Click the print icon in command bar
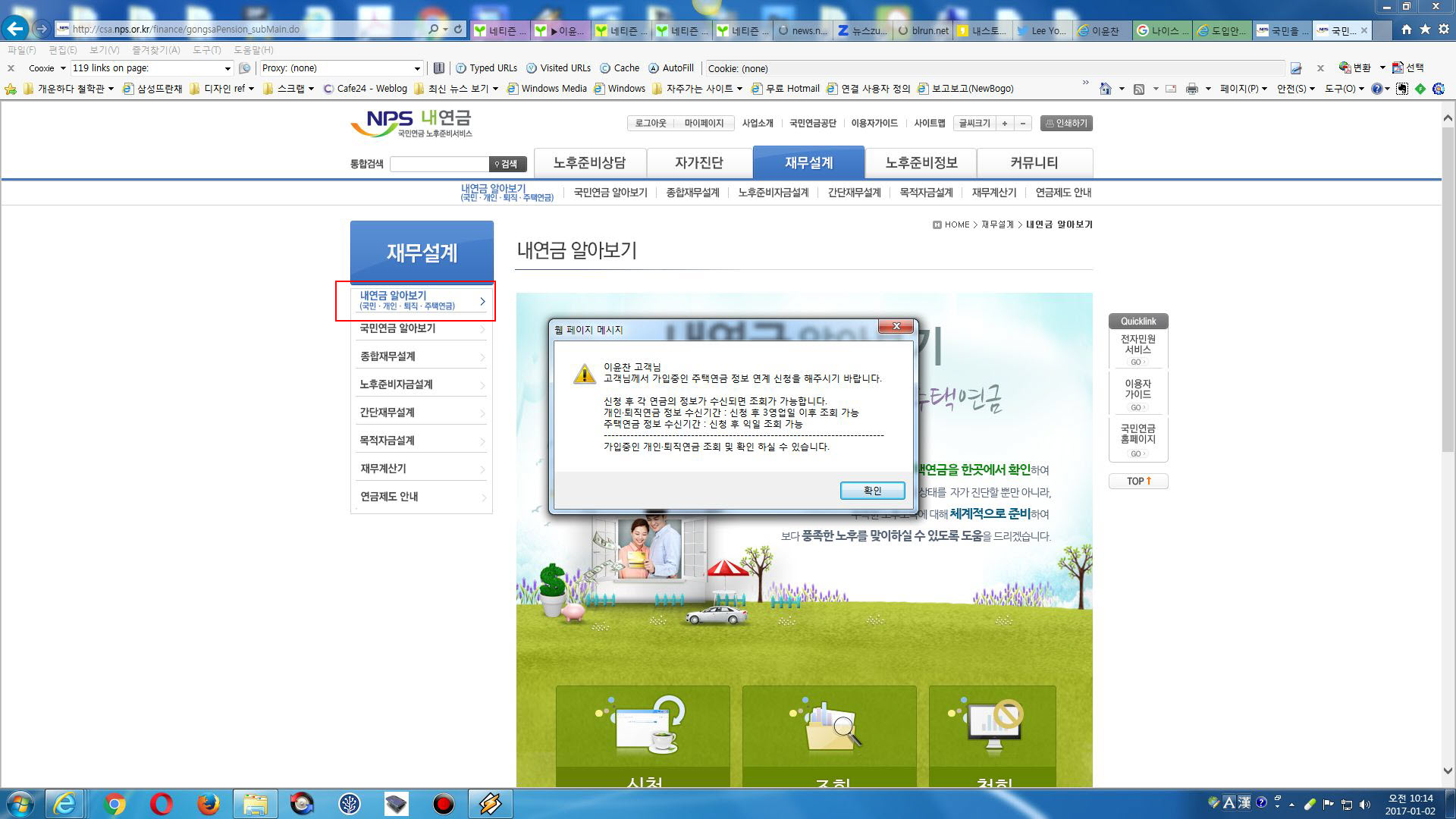The height and width of the screenshot is (819, 1456). coord(1192,89)
